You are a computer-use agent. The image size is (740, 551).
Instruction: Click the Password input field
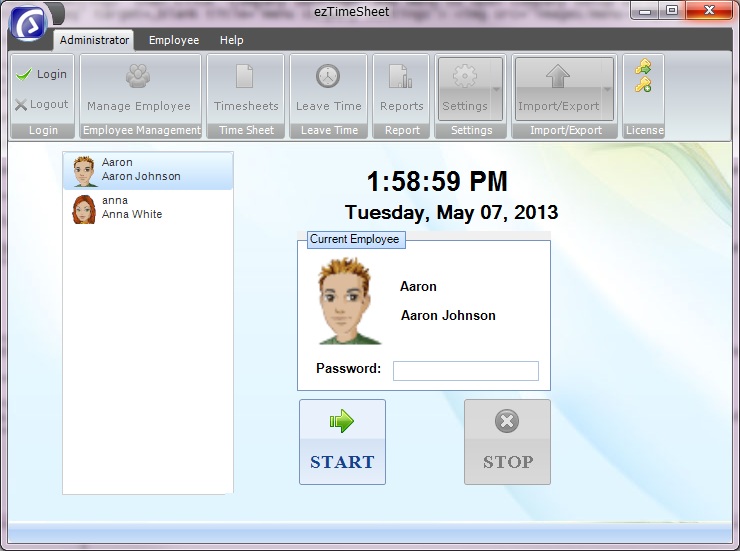coord(465,371)
